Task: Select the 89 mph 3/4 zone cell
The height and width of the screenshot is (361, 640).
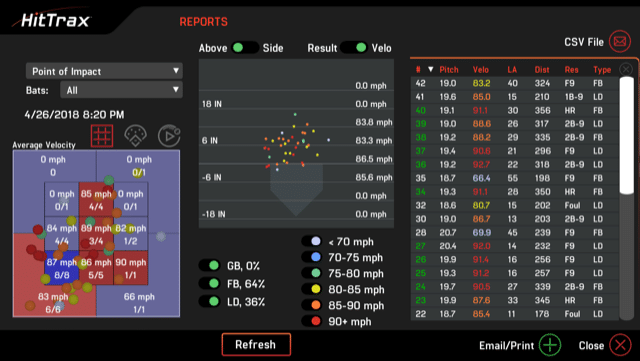Action: pyautogui.click(x=96, y=234)
